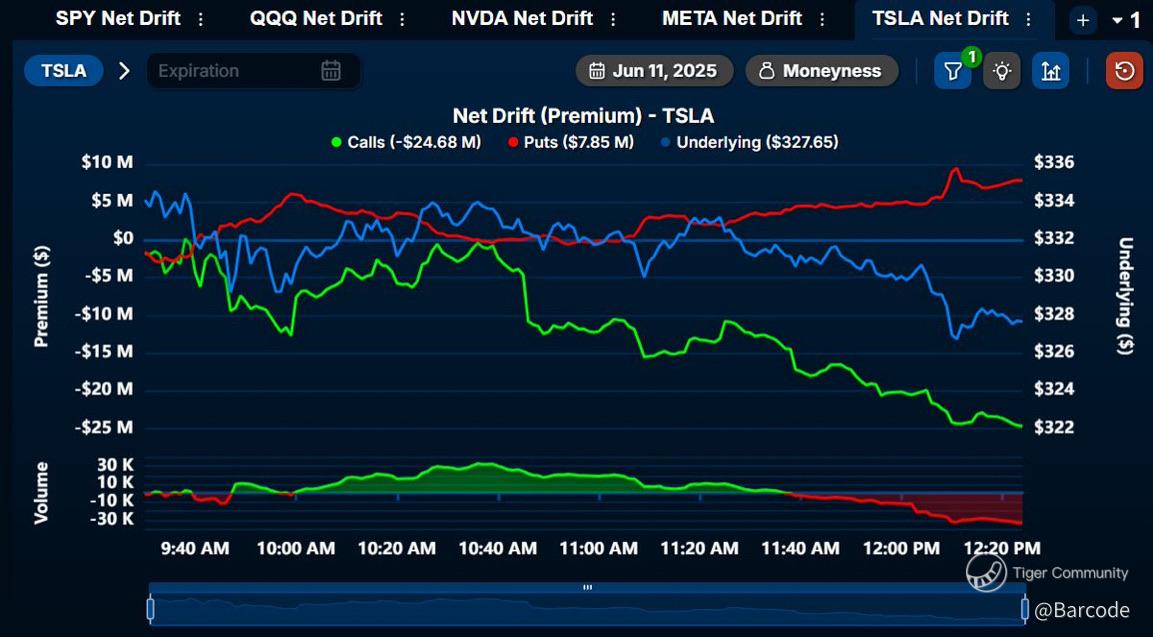
Task: Click the Underlying ($) axis title
Action: [x=1125, y=296]
